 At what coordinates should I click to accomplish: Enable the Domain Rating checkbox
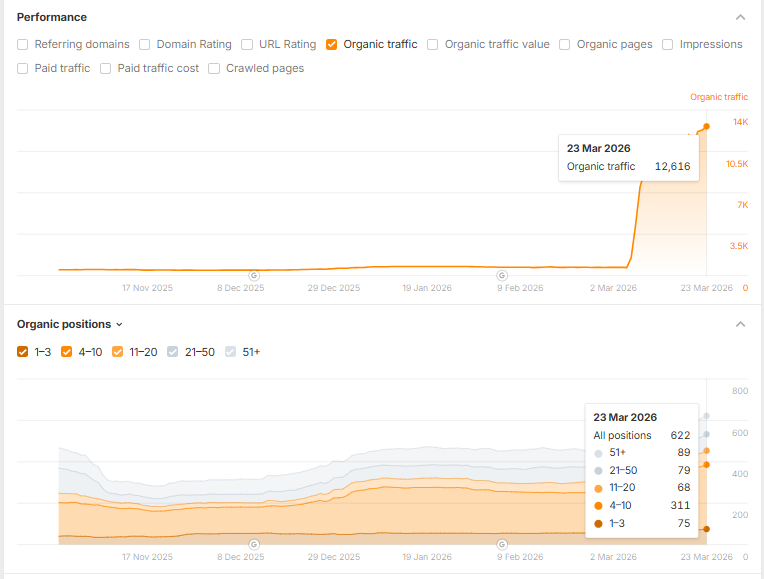tap(144, 44)
